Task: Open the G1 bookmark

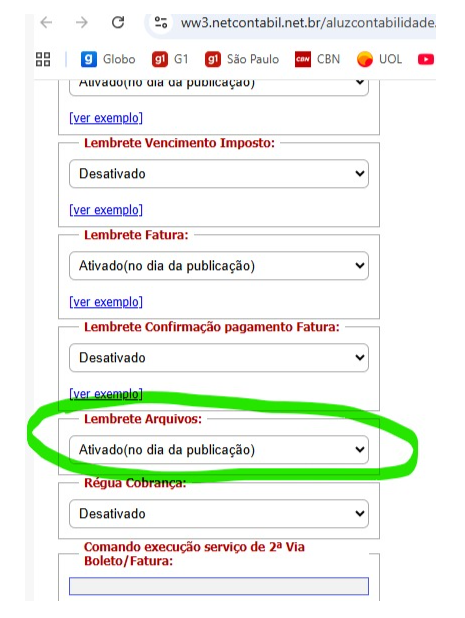Action: (170, 60)
